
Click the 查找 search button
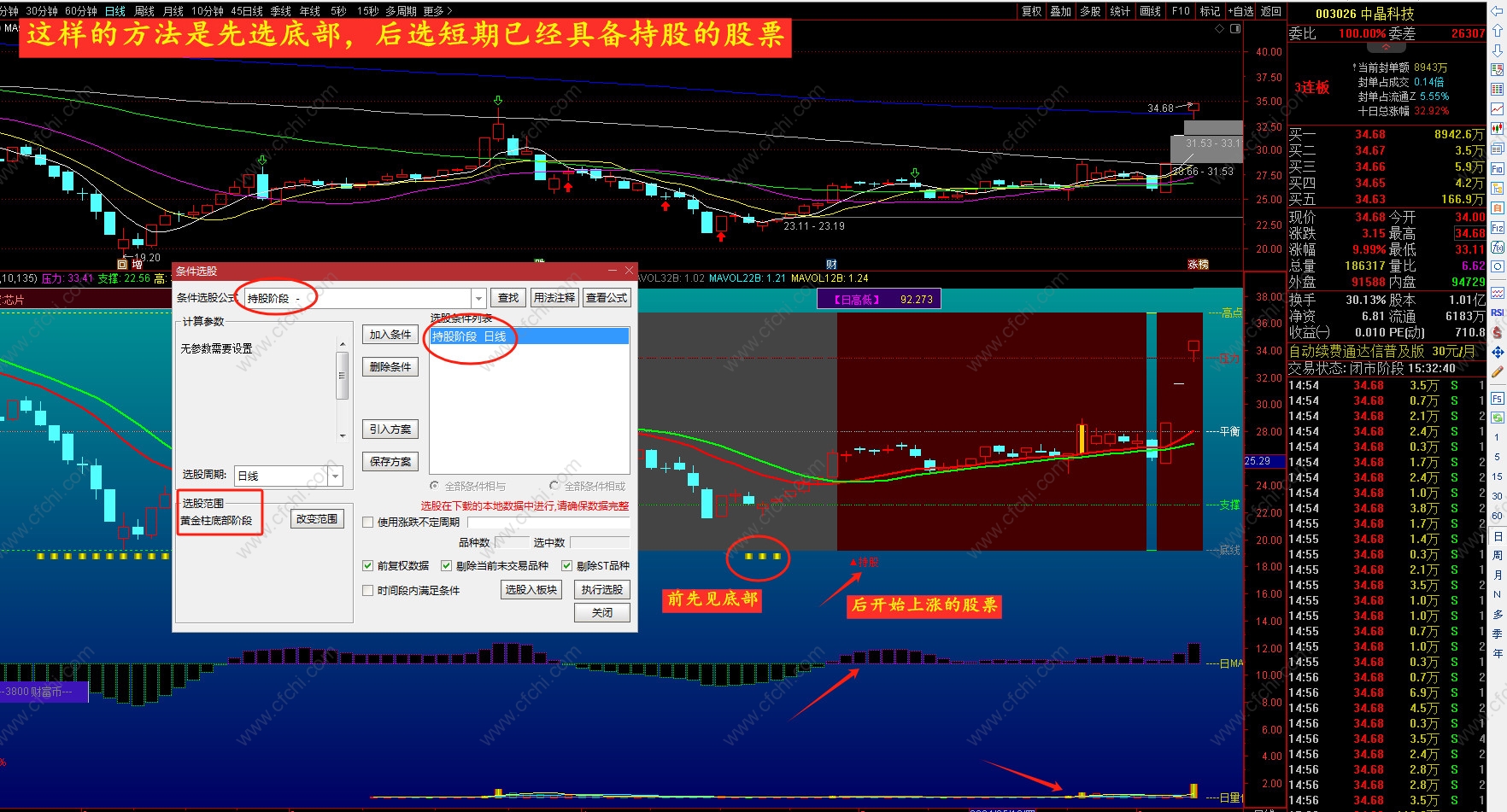(508, 298)
